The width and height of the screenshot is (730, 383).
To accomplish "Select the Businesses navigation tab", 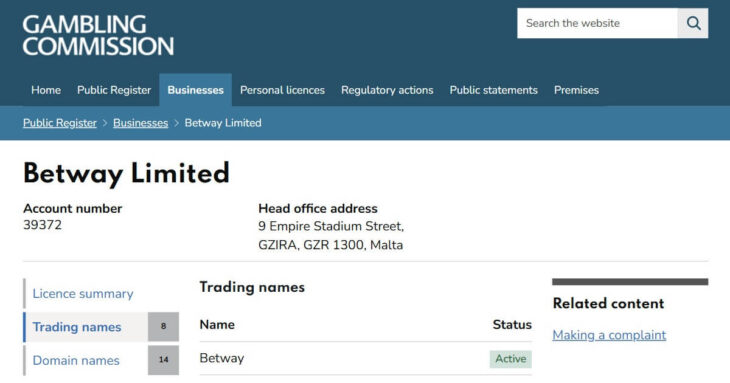I will 196,90.
